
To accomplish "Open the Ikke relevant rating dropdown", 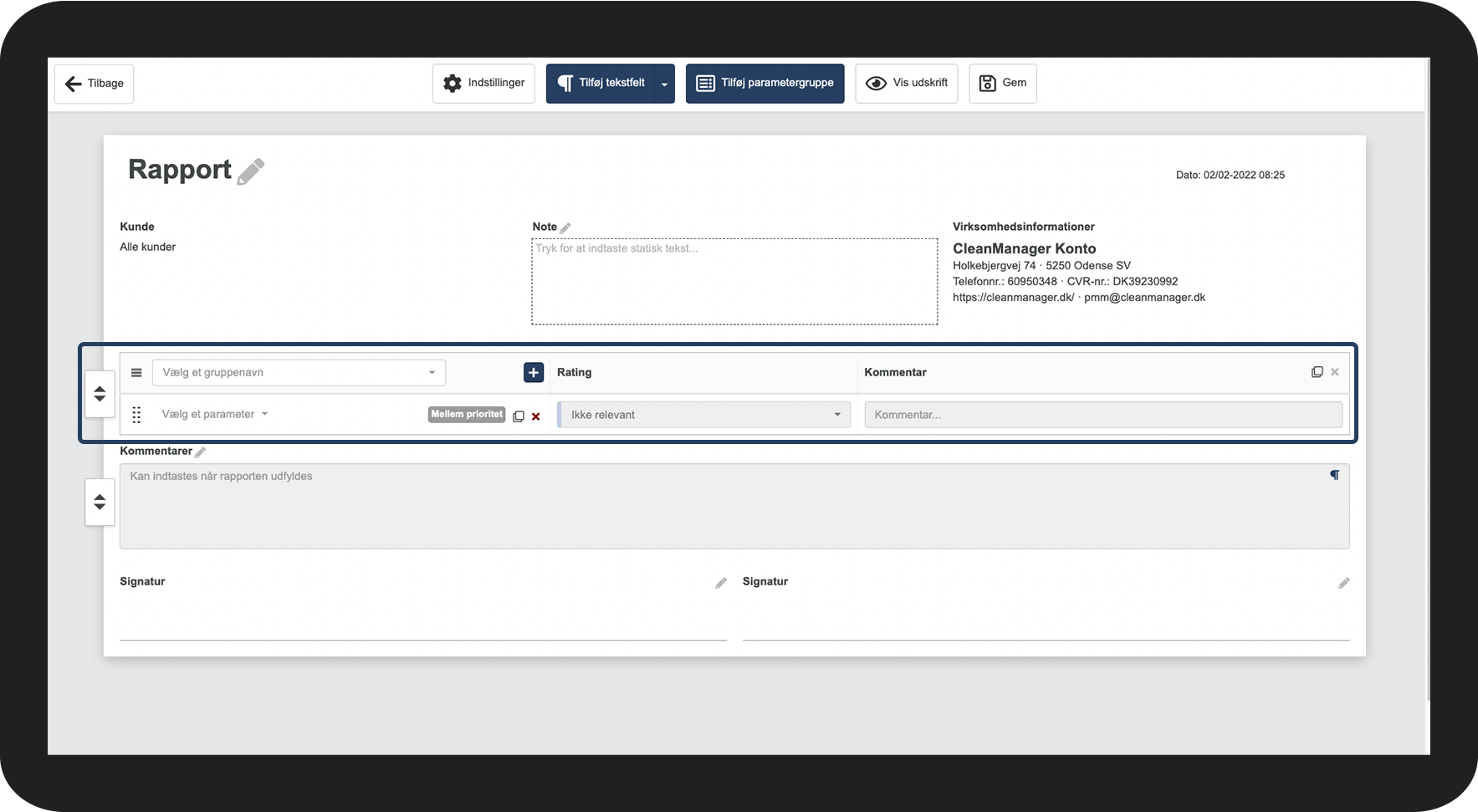I will click(704, 415).
